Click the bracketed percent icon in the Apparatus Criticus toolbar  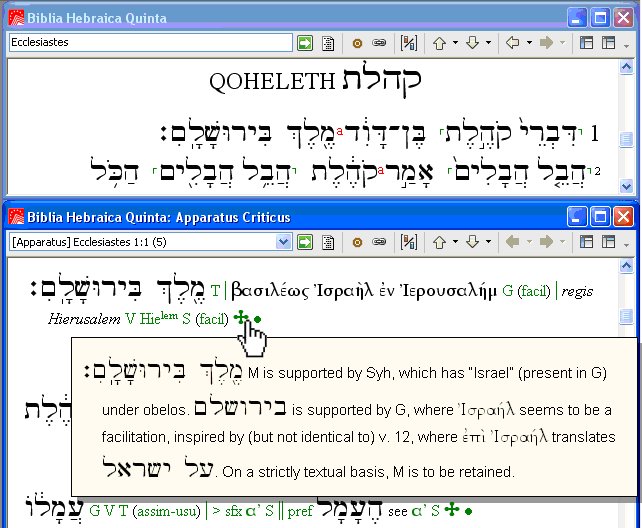(x=409, y=242)
